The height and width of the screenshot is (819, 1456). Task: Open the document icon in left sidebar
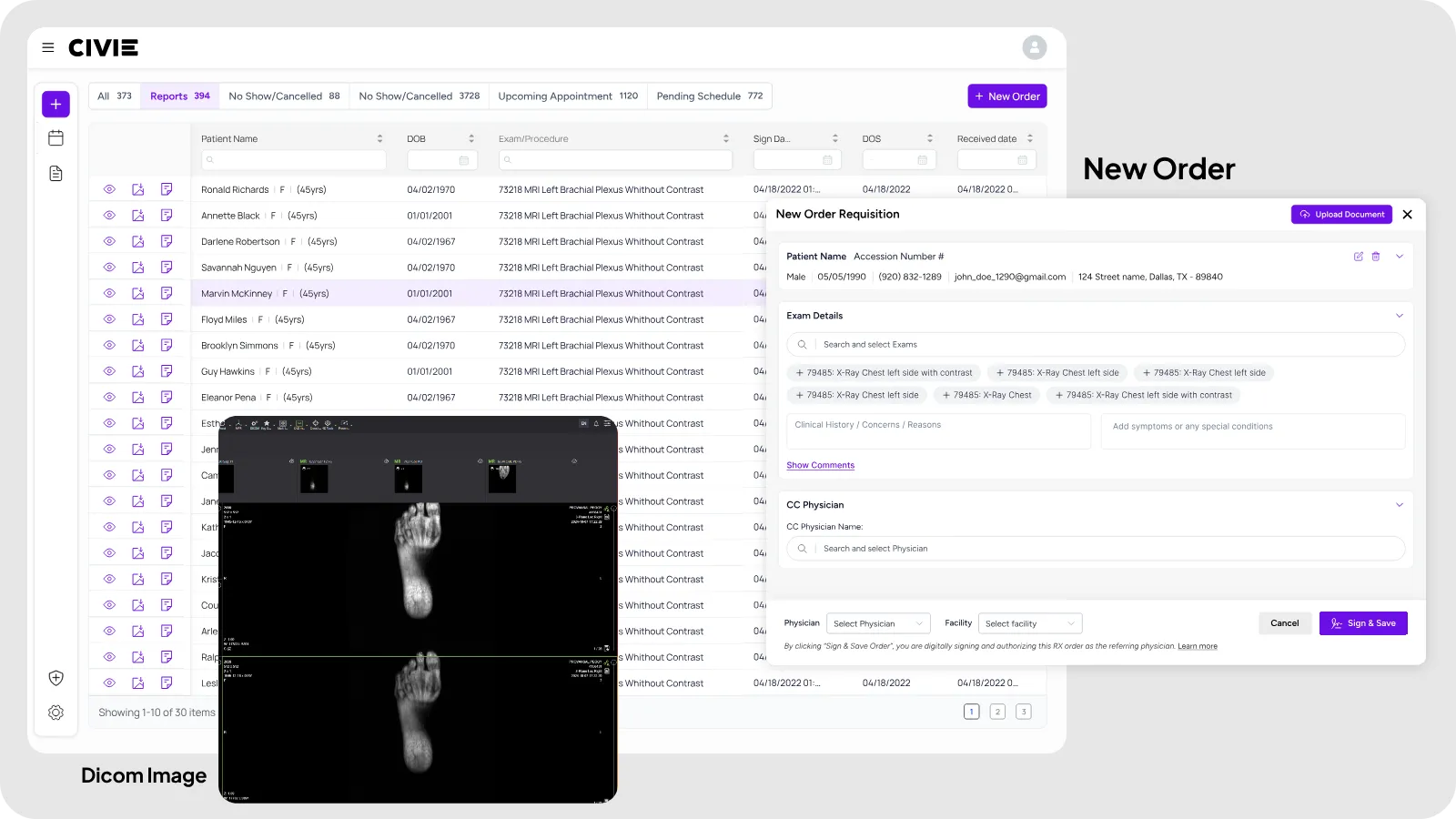point(56,173)
